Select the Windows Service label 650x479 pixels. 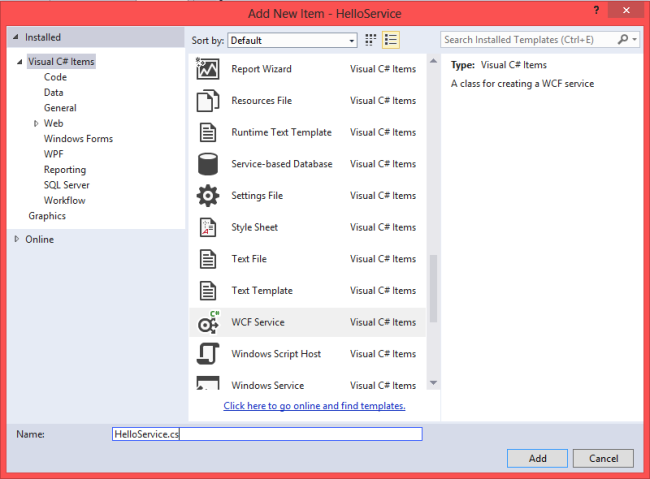[267, 385]
